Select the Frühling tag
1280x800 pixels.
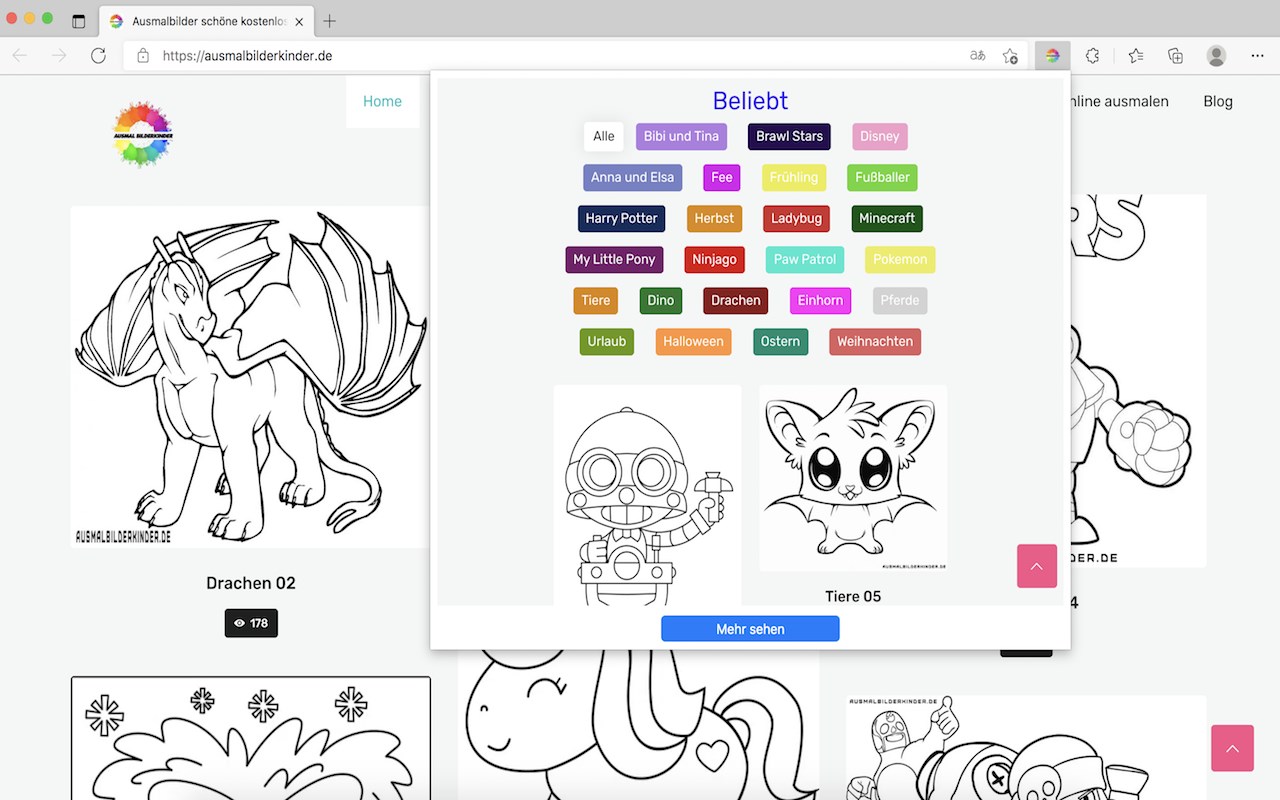coord(794,177)
